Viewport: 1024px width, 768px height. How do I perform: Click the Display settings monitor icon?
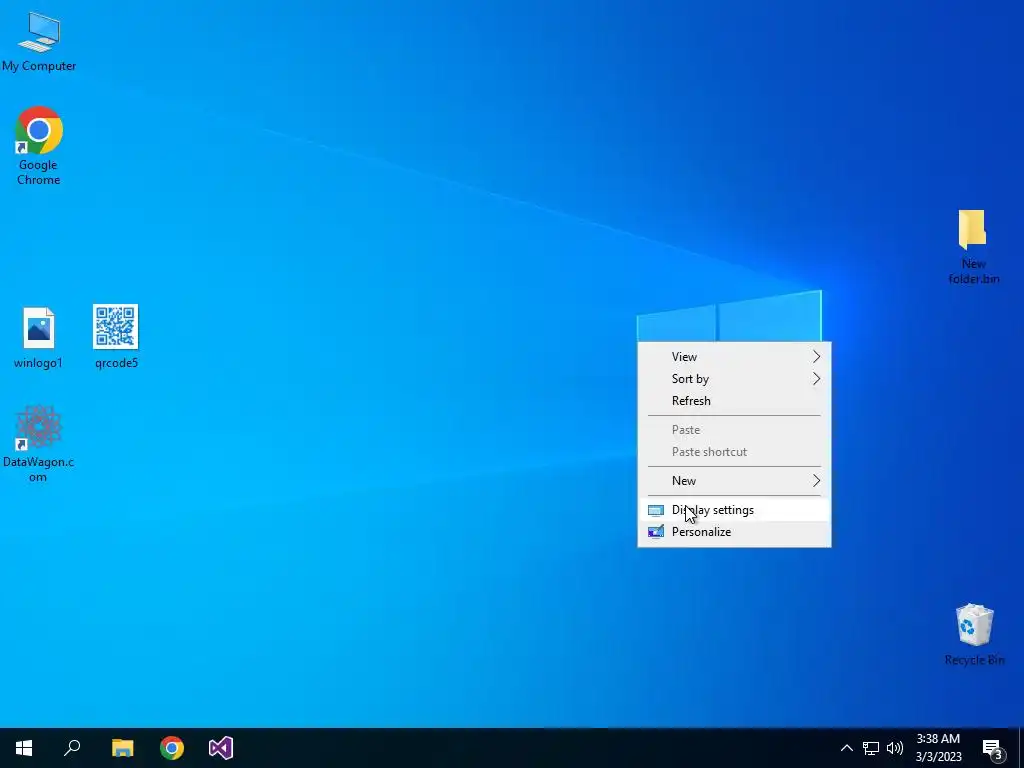(x=656, y=510)
